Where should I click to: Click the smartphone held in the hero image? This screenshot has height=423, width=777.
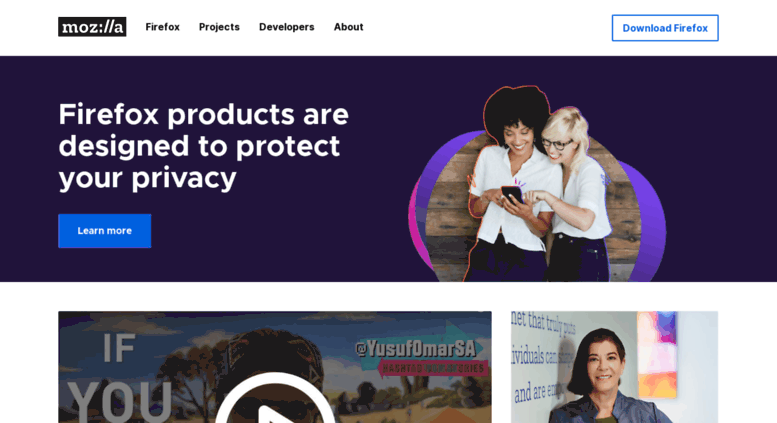pyautogui.click(x=512, y=194)
